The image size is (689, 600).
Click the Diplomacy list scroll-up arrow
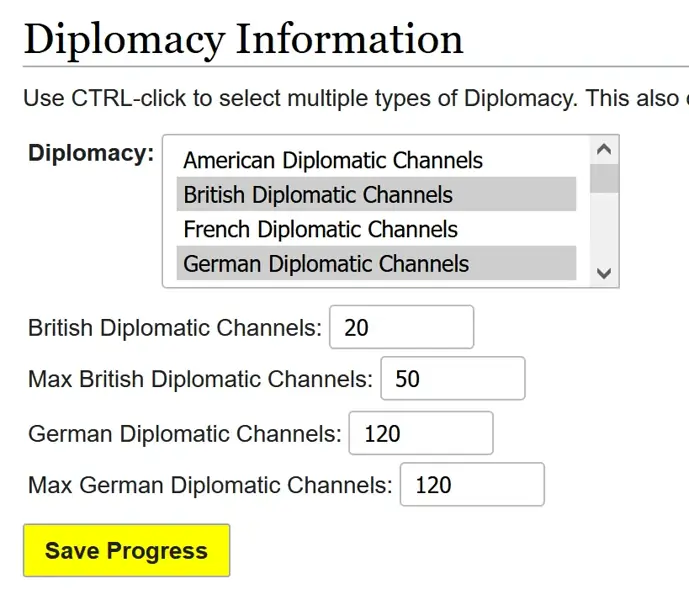pyautogui.click(x=604, y=150)
